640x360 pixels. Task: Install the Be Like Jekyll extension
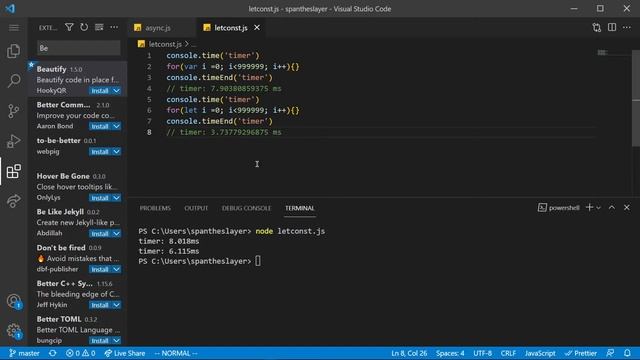coord(100,233)
